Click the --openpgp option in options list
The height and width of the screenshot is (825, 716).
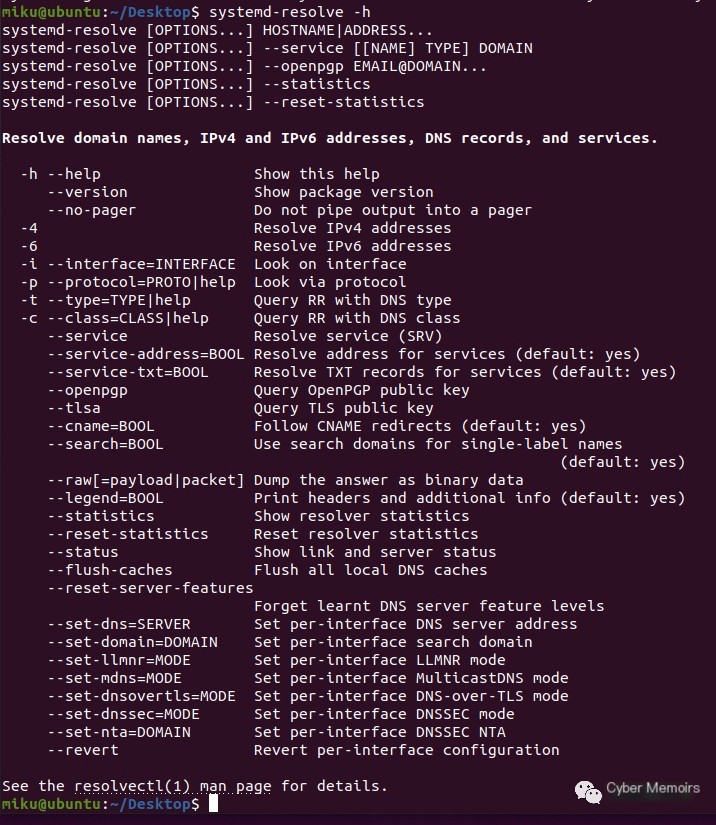[x=87, y=390]
